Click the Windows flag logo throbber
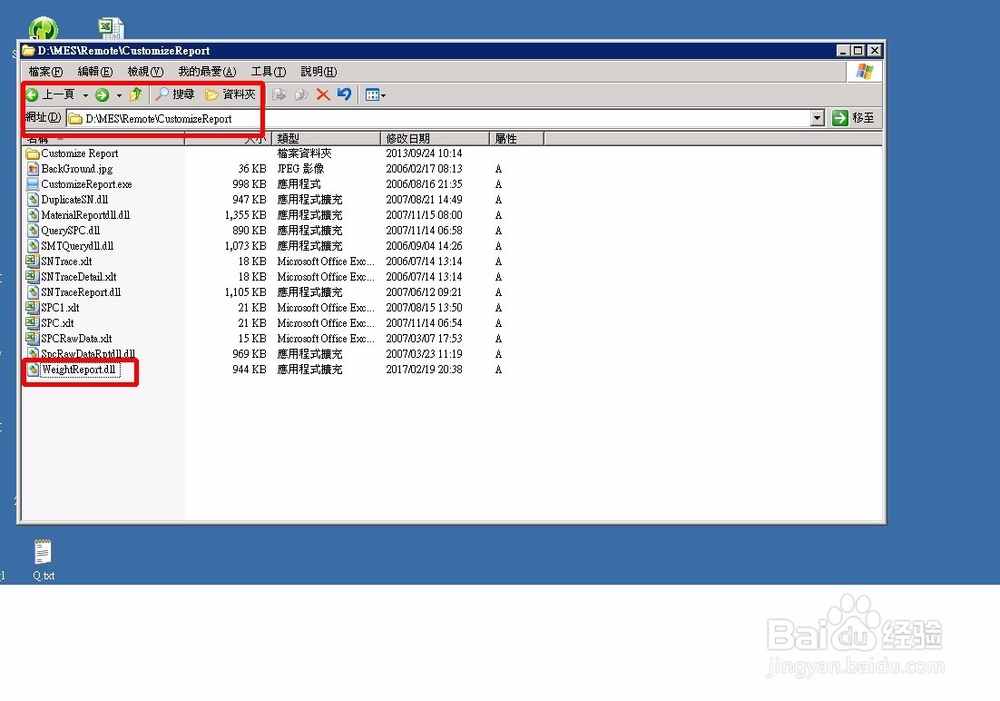This screenshot has width=1000, height=701. (865, 71)
